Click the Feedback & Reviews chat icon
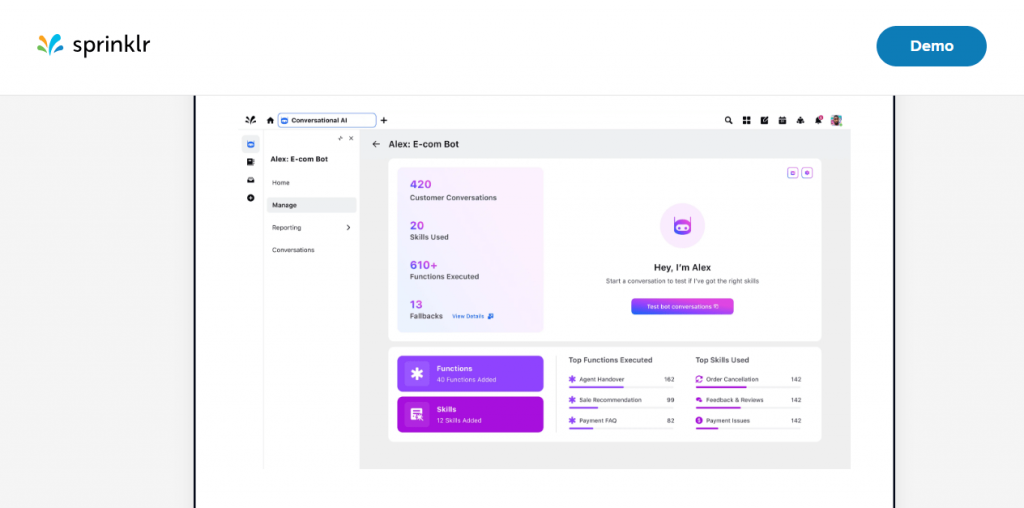Screen dimensions: 1024x508 click(x=699, y=400)
